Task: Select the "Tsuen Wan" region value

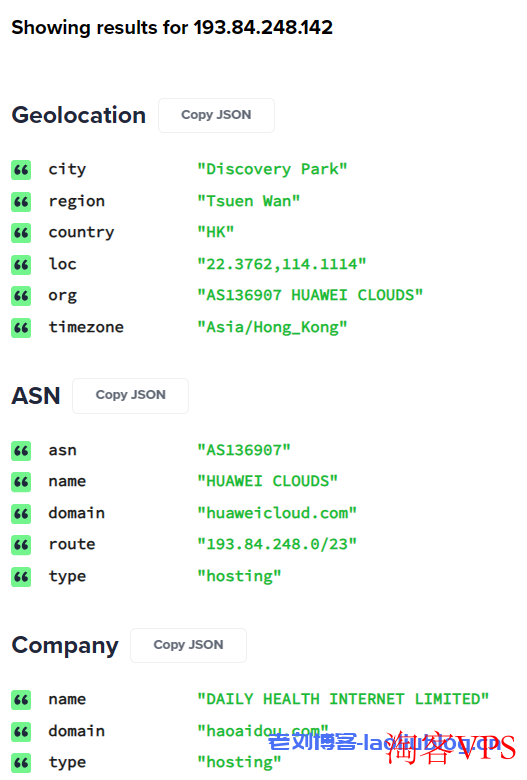Action: [248, 201]
